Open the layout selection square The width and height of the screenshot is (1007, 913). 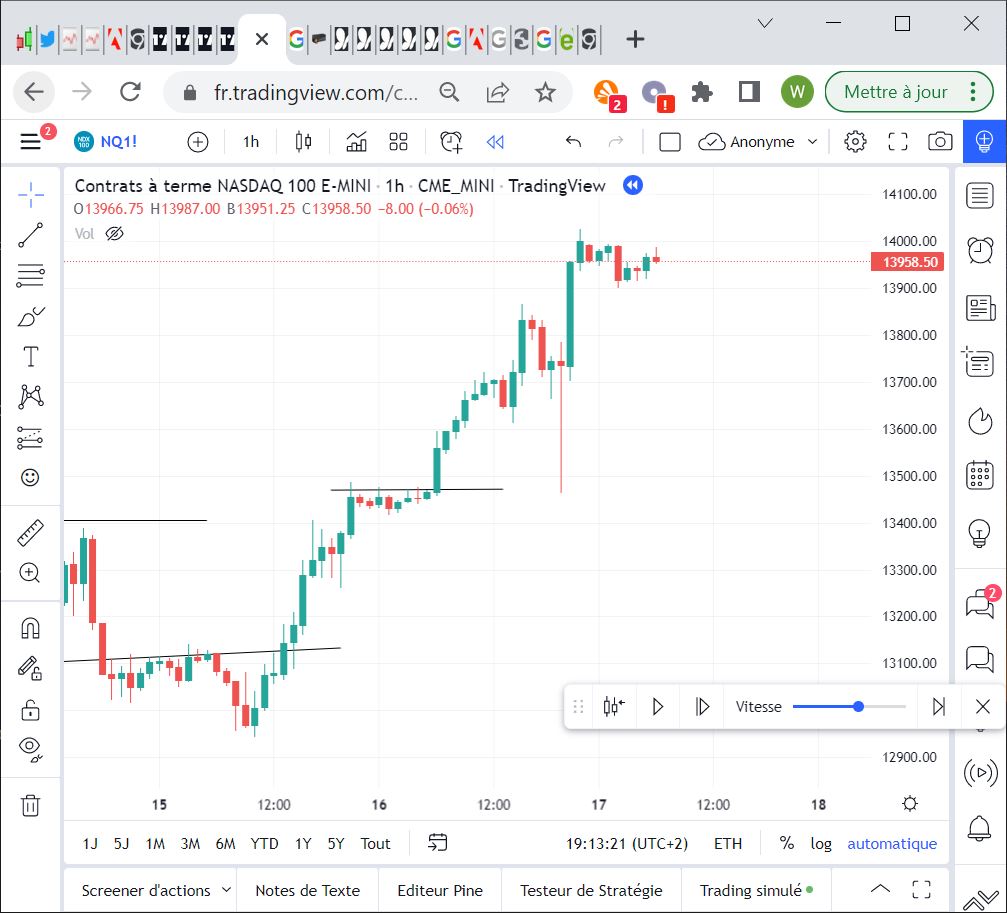click(x=670, y=142)
